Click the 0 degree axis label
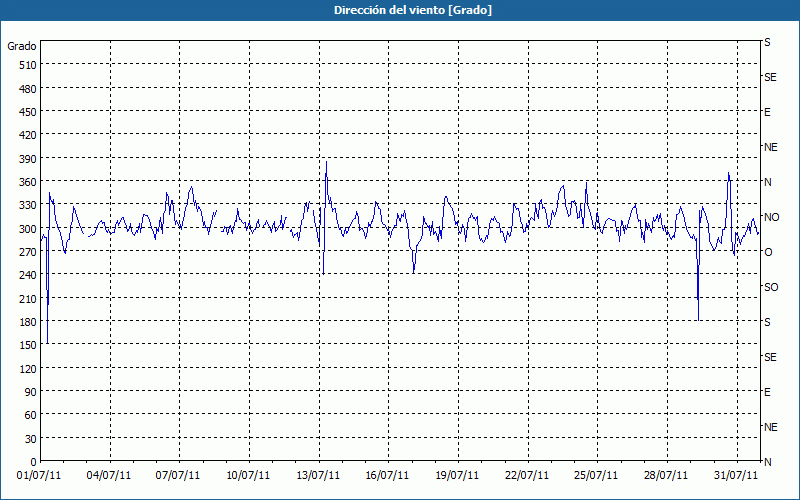The width and height of the screenshot is (800, 500). point(34,462)
